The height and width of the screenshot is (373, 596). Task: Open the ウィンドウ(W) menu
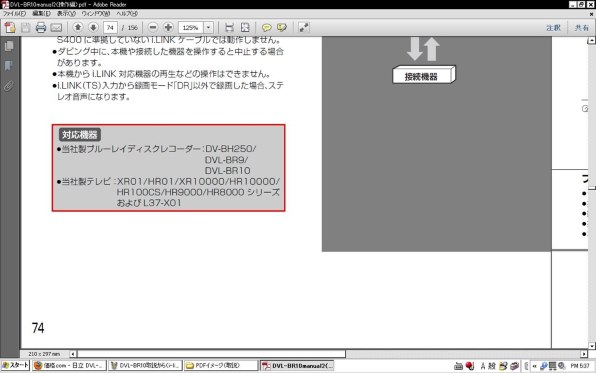tap(96, 14)
